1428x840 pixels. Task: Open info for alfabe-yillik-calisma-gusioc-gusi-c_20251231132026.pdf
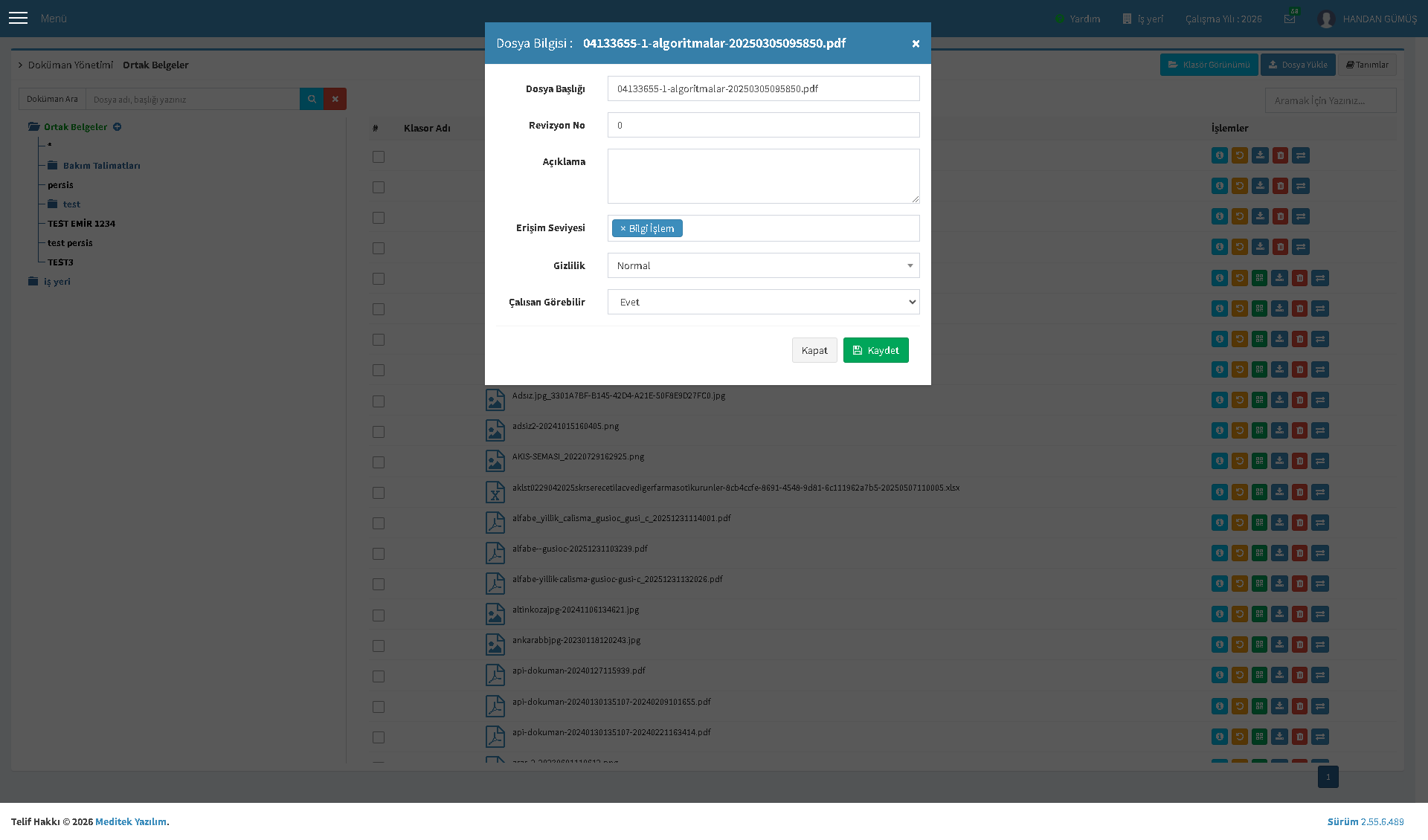[x=1220, y=584]
